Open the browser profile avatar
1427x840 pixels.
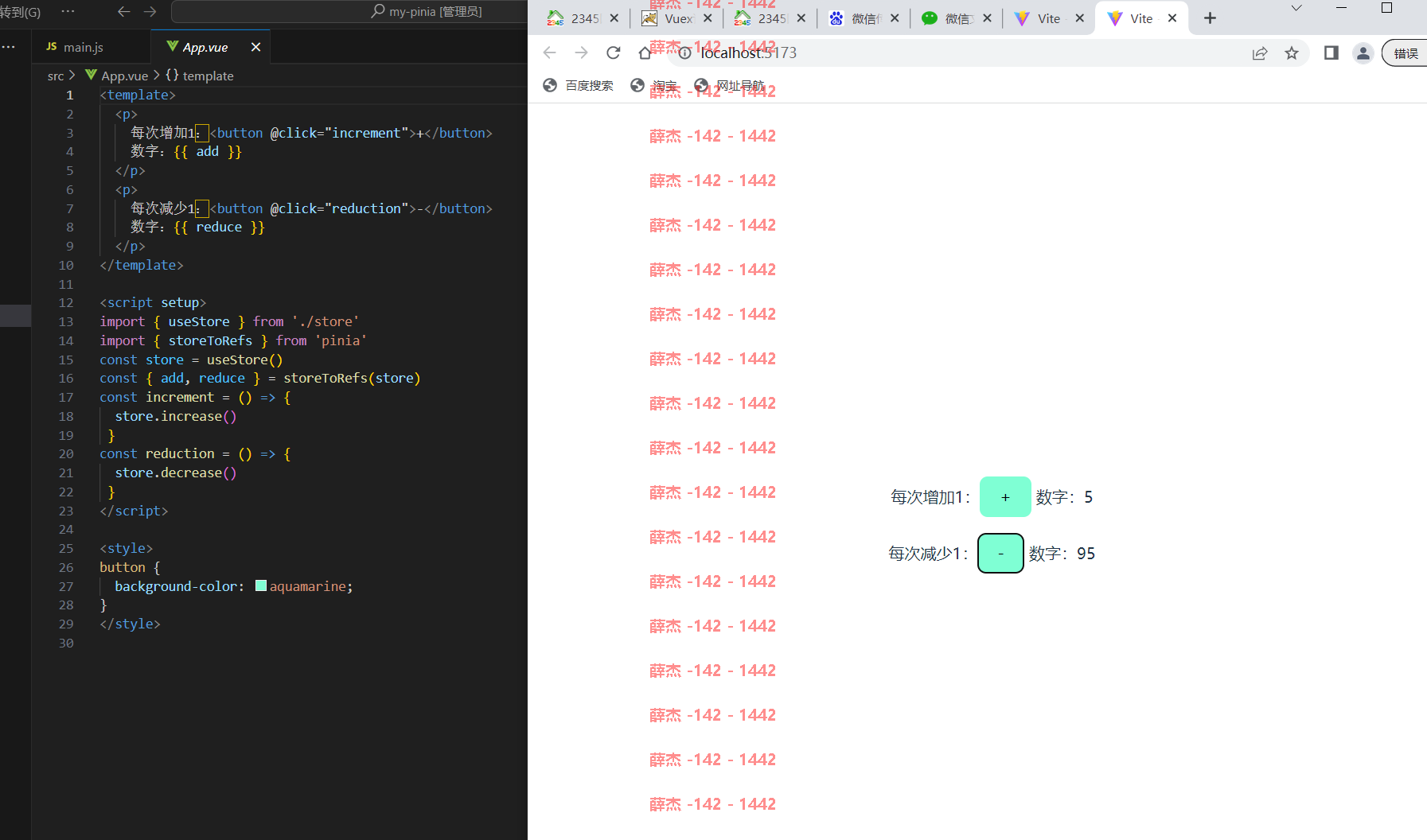pos(1363,53)
